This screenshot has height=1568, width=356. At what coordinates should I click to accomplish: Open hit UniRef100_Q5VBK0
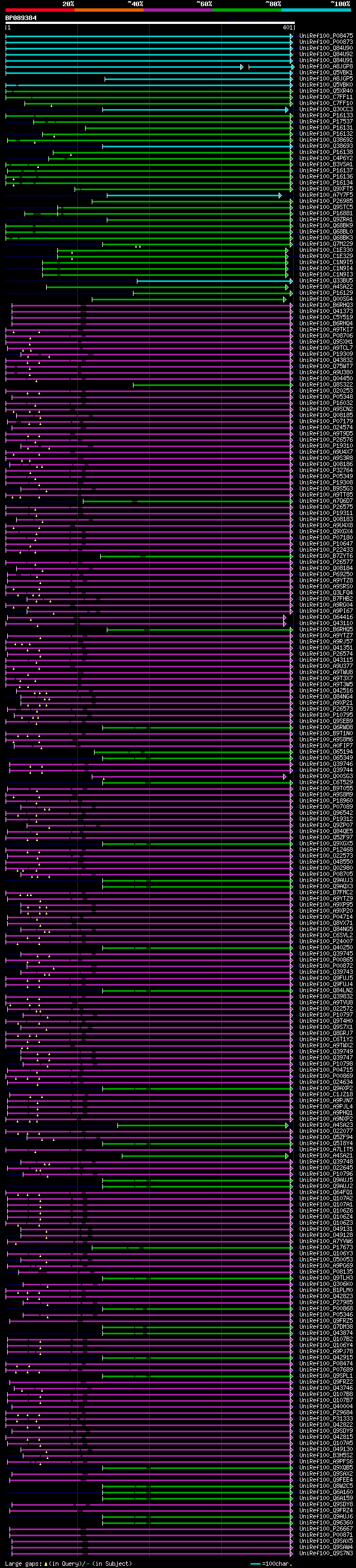[x=326, y=85]
